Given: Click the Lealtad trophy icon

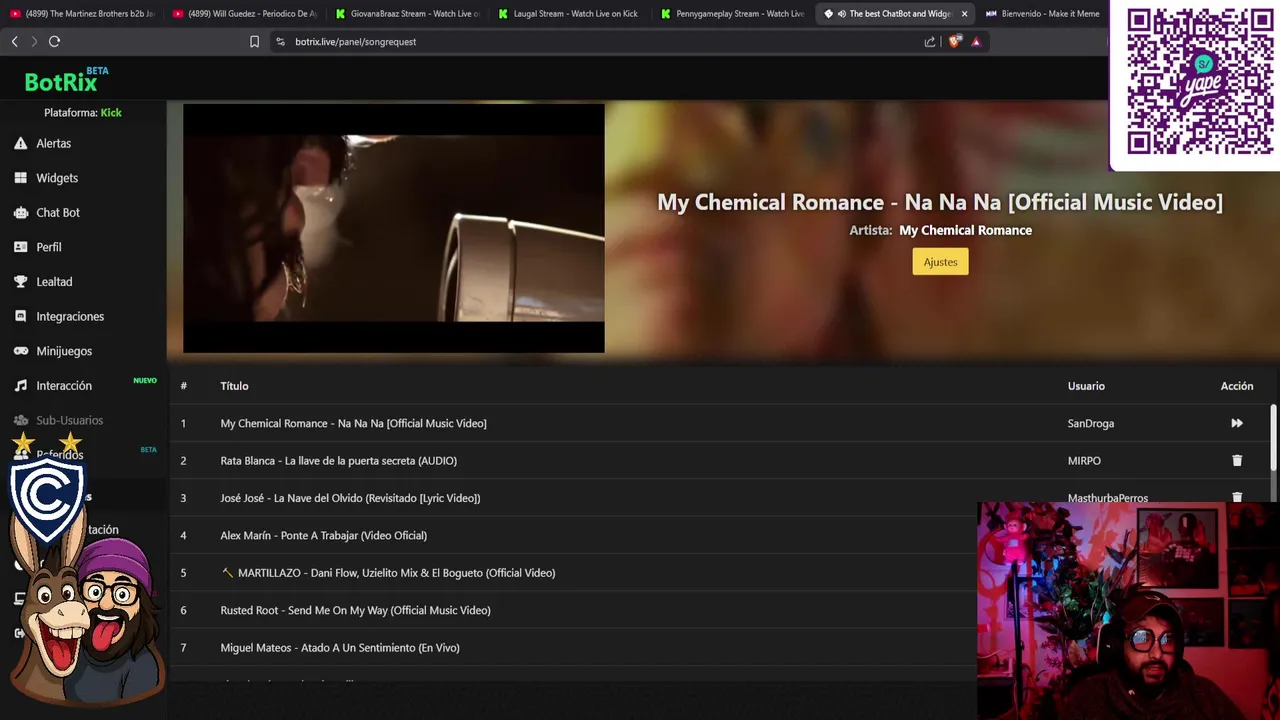Looking at the screenshot, I should click(20, 282).
